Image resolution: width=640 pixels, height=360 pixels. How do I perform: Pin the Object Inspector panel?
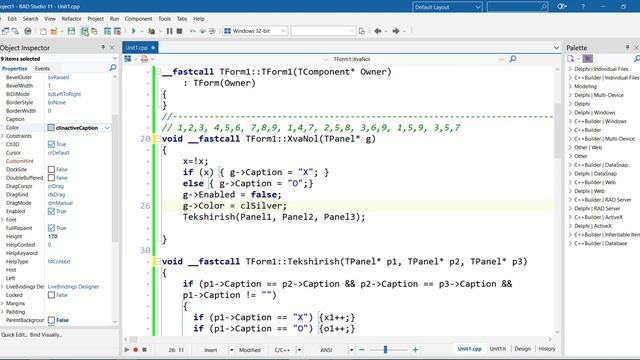[103, 48]
